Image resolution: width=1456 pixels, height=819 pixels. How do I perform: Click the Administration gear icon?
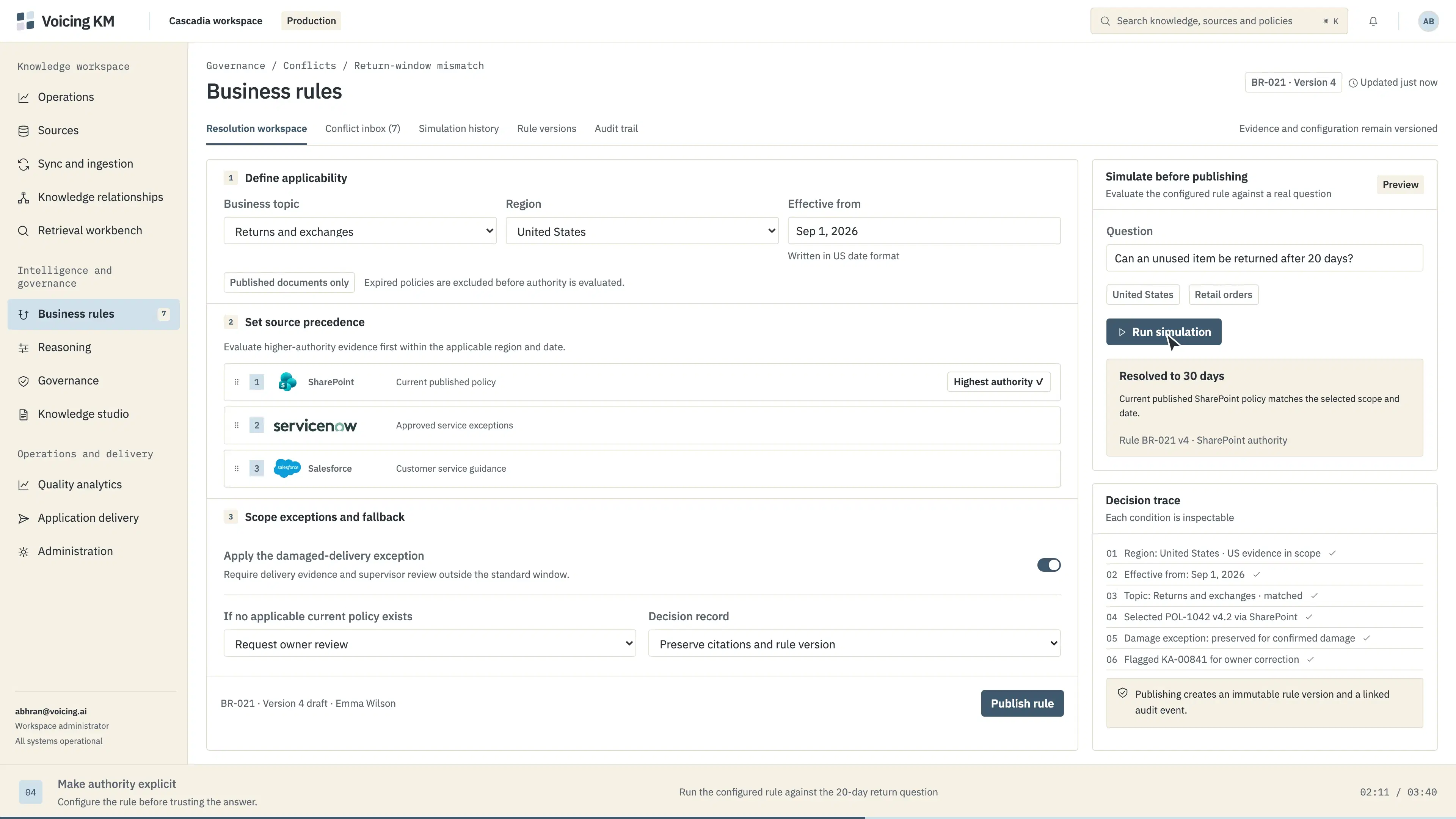pyautogui.click(x=23, y=552)
